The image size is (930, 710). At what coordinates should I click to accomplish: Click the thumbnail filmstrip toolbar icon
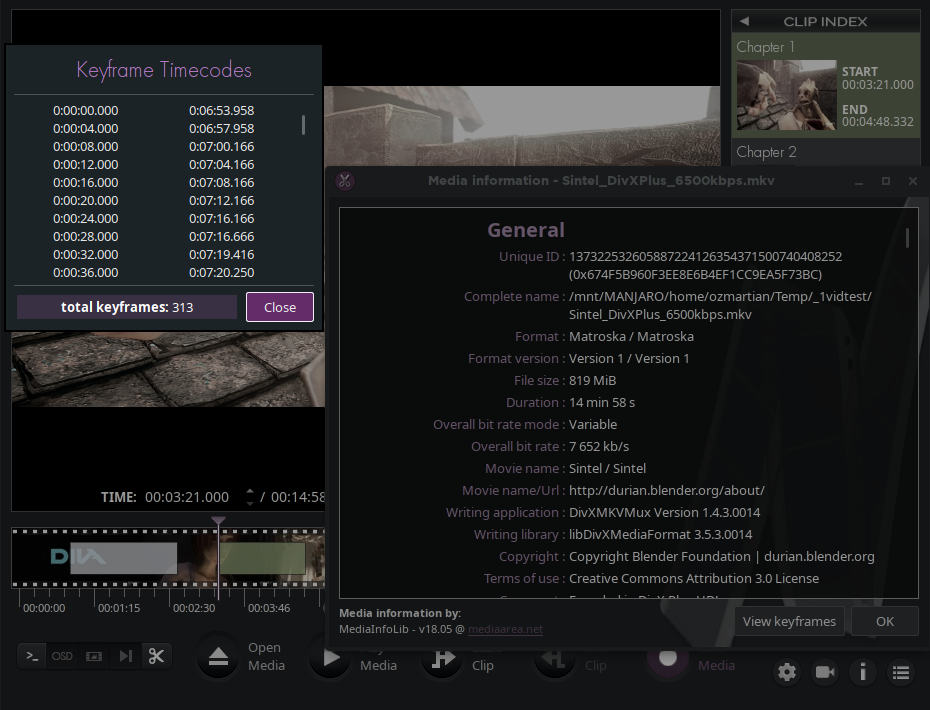[94, 656]
